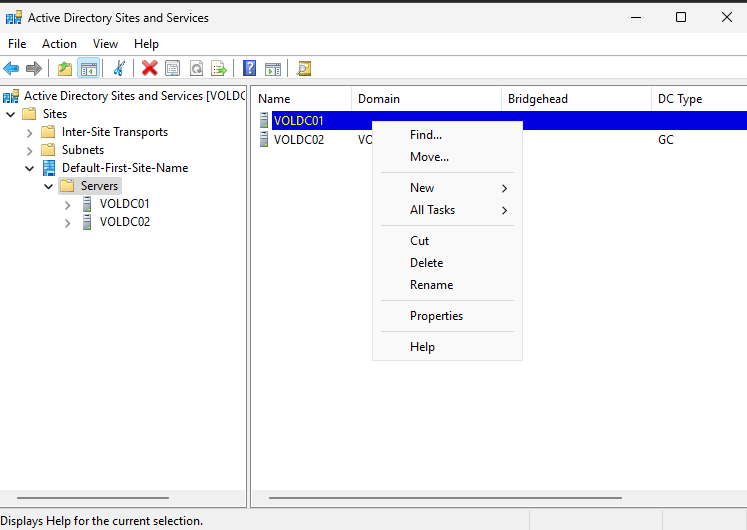Collapse the Default-First-Site-Name node
The image size is (747, 530).
29,168
